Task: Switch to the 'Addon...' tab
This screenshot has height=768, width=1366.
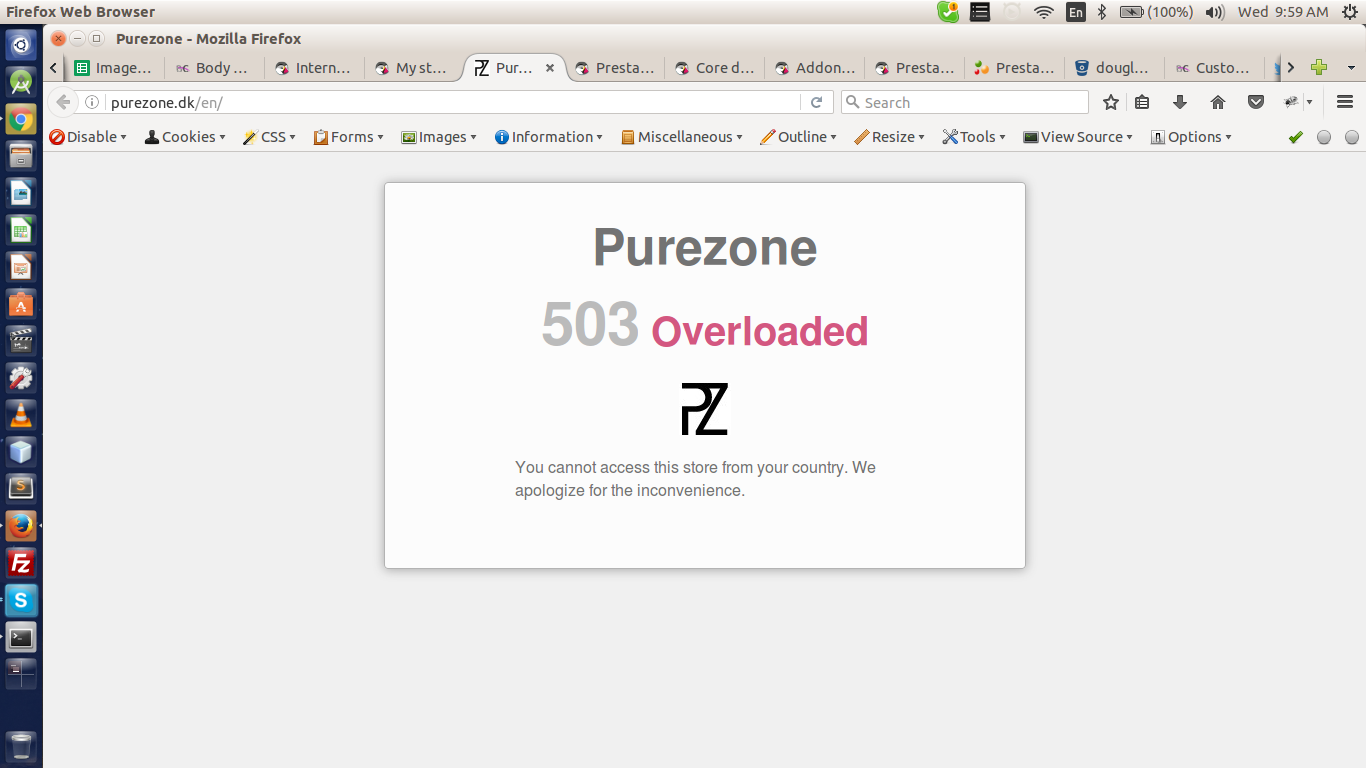Action: coord(814,68)
